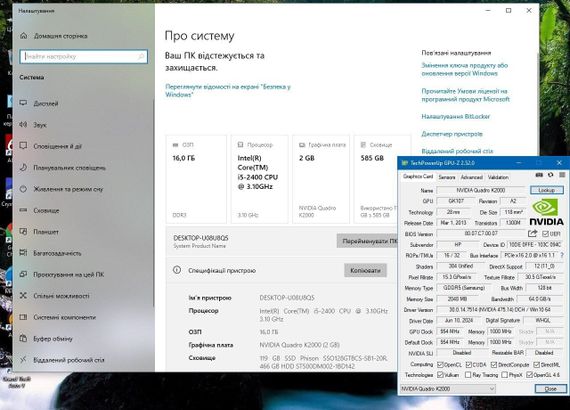Click the Graphics card 2 GB card

[x=321, y=179]
